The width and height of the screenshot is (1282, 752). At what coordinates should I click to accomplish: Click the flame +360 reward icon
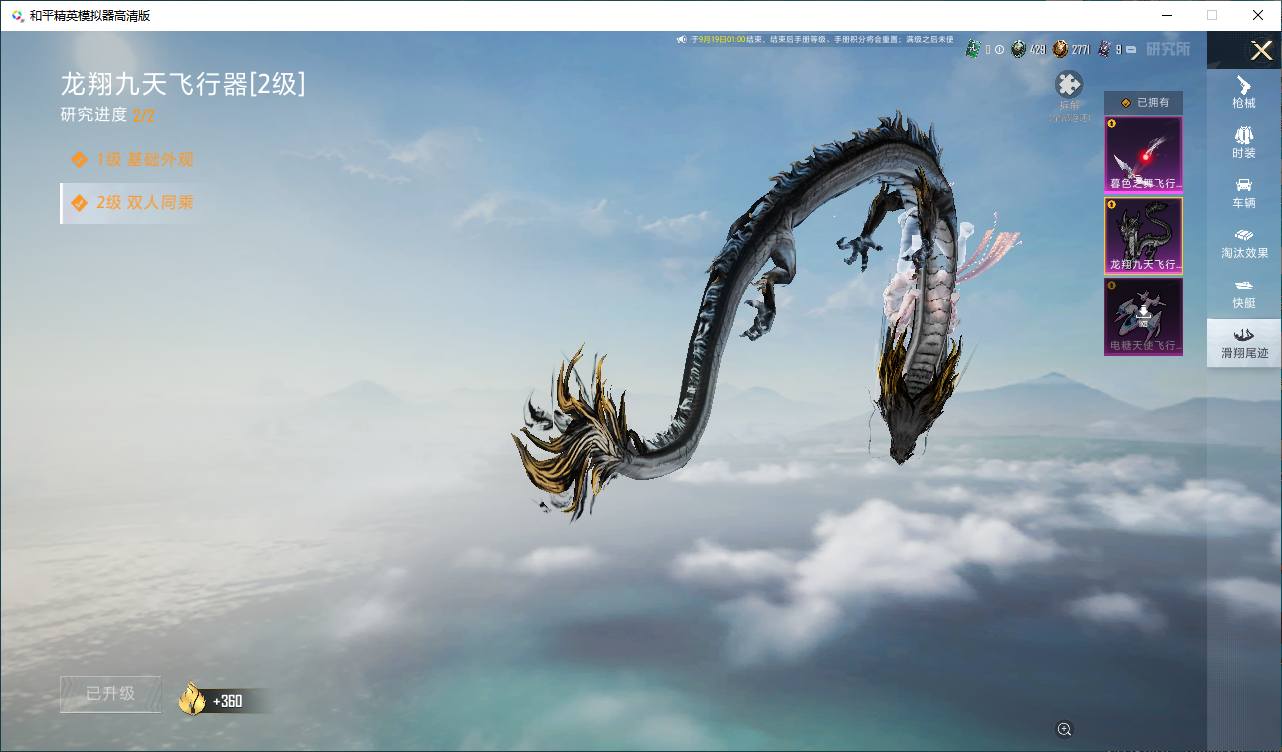192,699
